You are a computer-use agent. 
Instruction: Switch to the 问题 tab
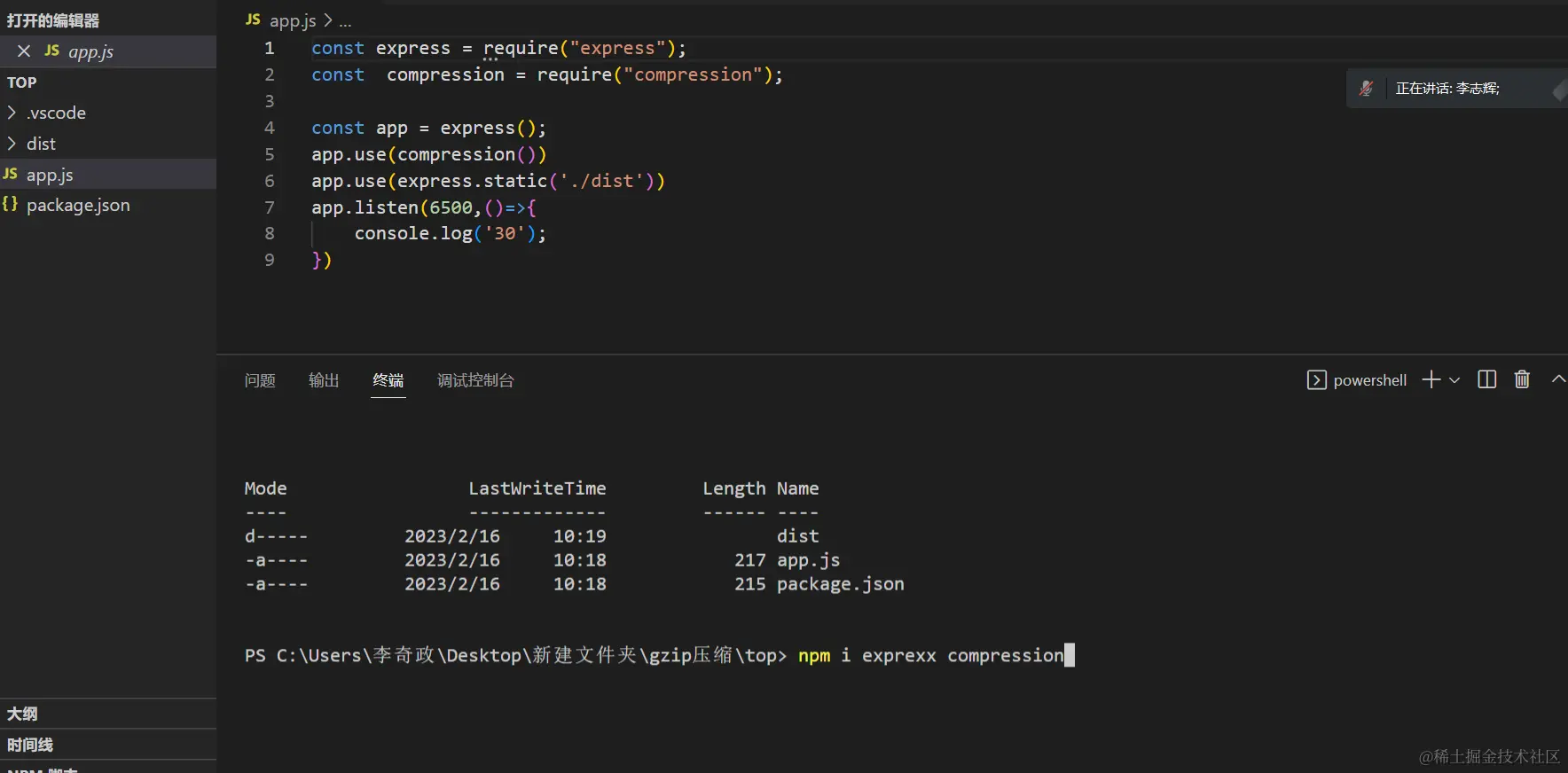coord(260,380)
